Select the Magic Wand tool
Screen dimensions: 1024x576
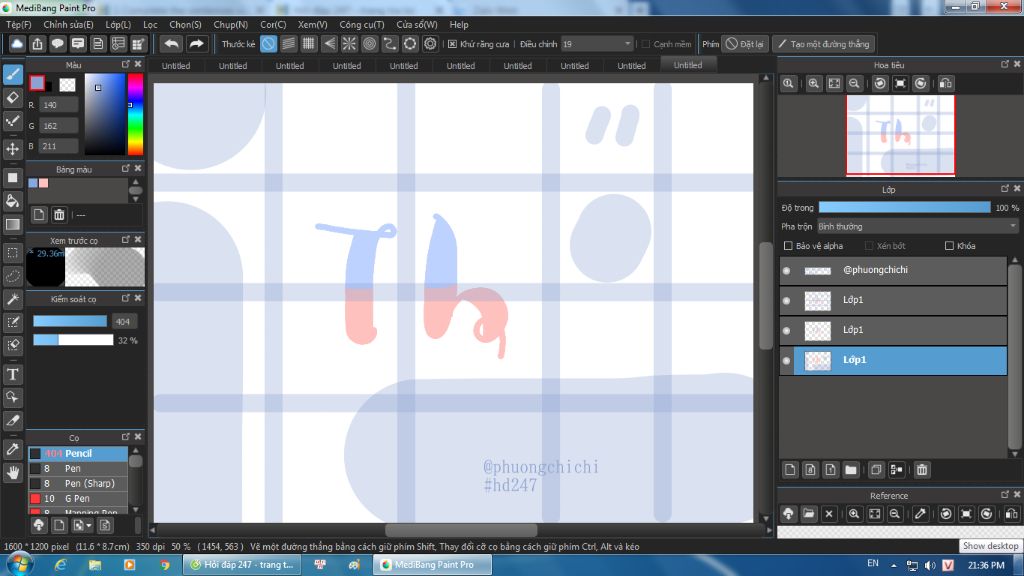pos(12,299)
